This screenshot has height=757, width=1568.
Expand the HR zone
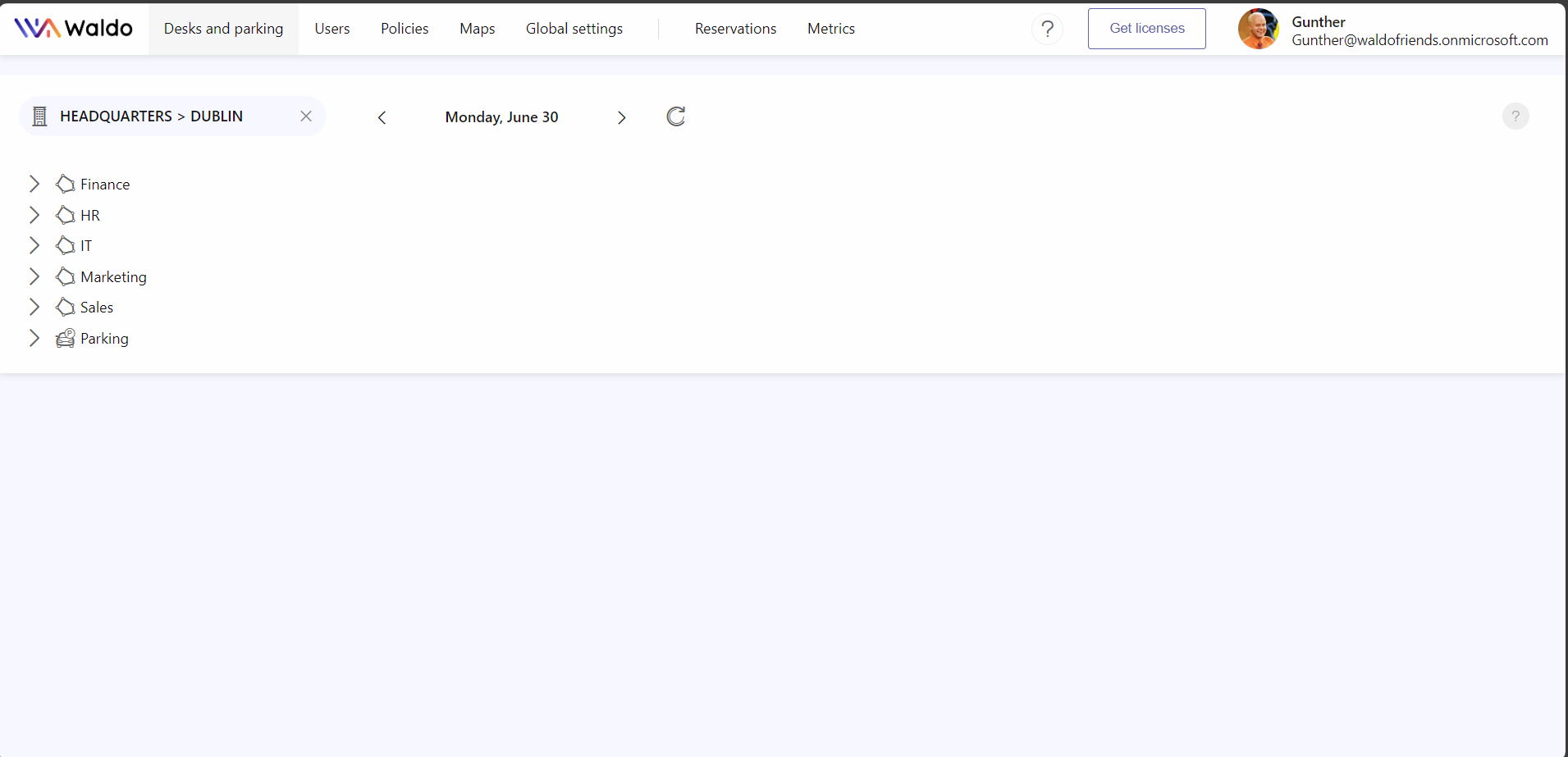34,215
